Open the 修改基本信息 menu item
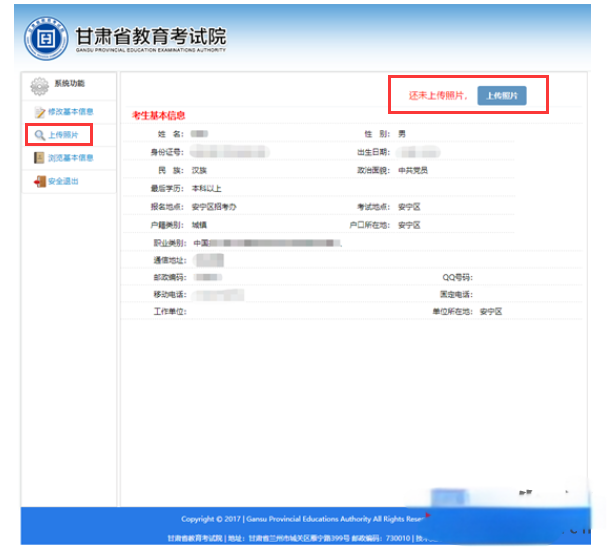Screen dimensions: 607x547 tap(71, 111)
